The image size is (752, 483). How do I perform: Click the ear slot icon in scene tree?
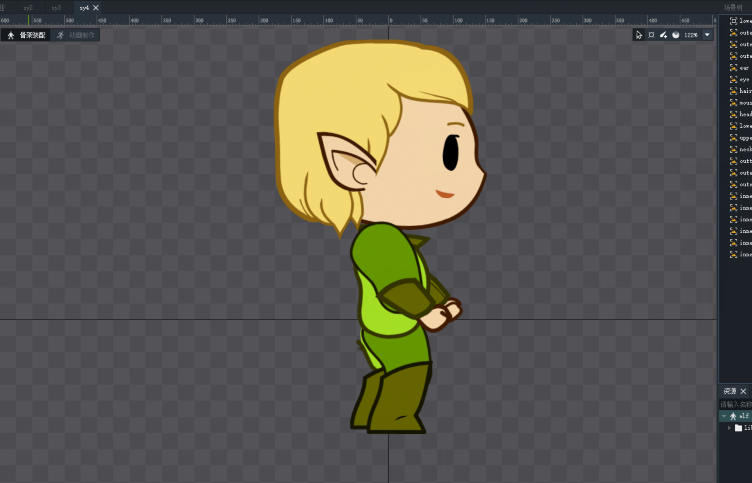point(733,68)
